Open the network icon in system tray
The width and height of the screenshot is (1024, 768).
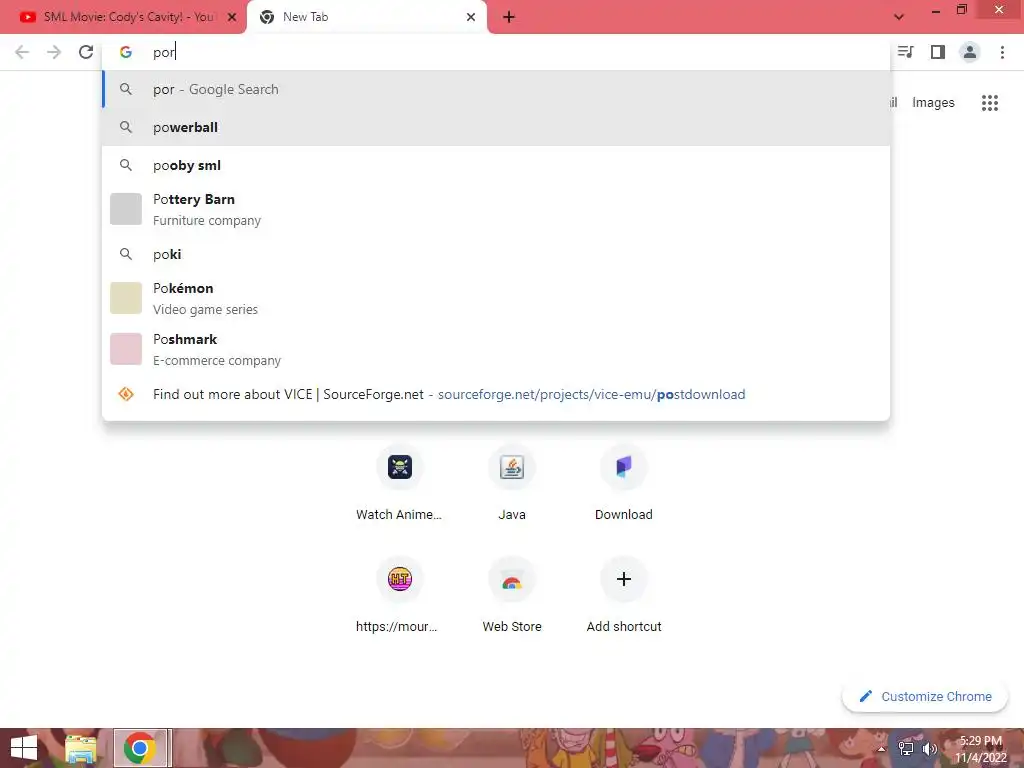(906, 749)
